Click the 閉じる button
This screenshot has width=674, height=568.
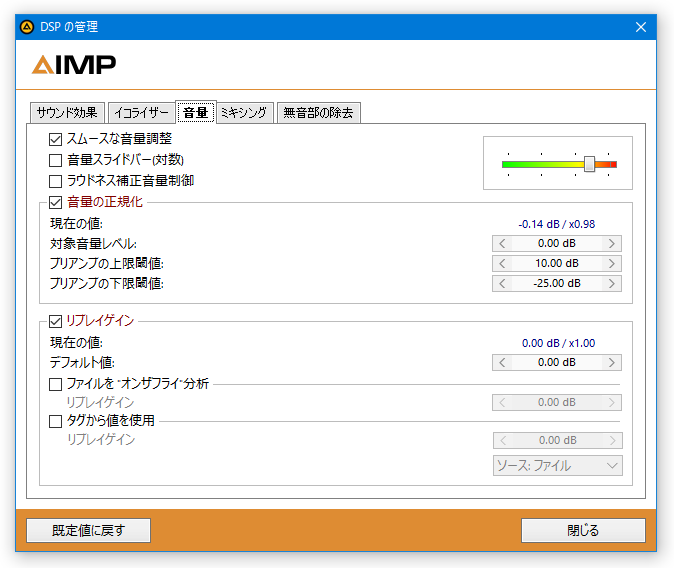pos(583,530)
